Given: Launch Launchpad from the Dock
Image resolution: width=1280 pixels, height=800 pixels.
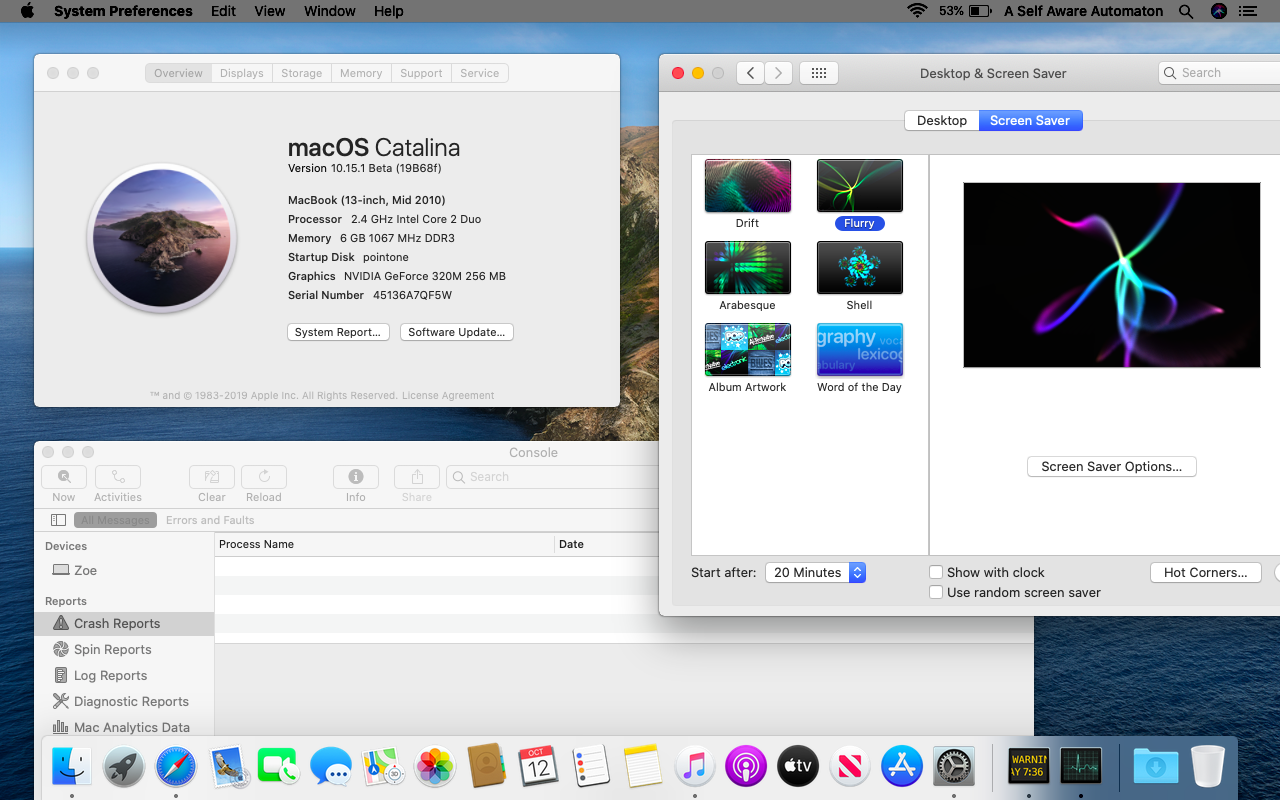Looking at the screenshot, I should (124, 767).
